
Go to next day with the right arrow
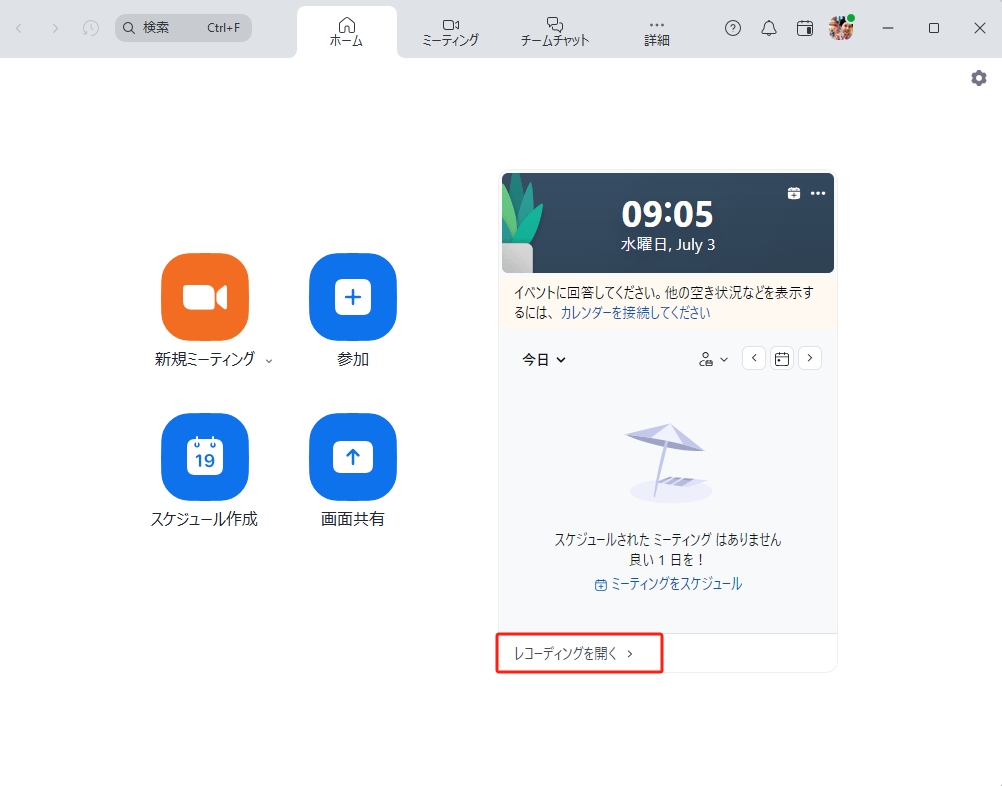click(809, 358)
